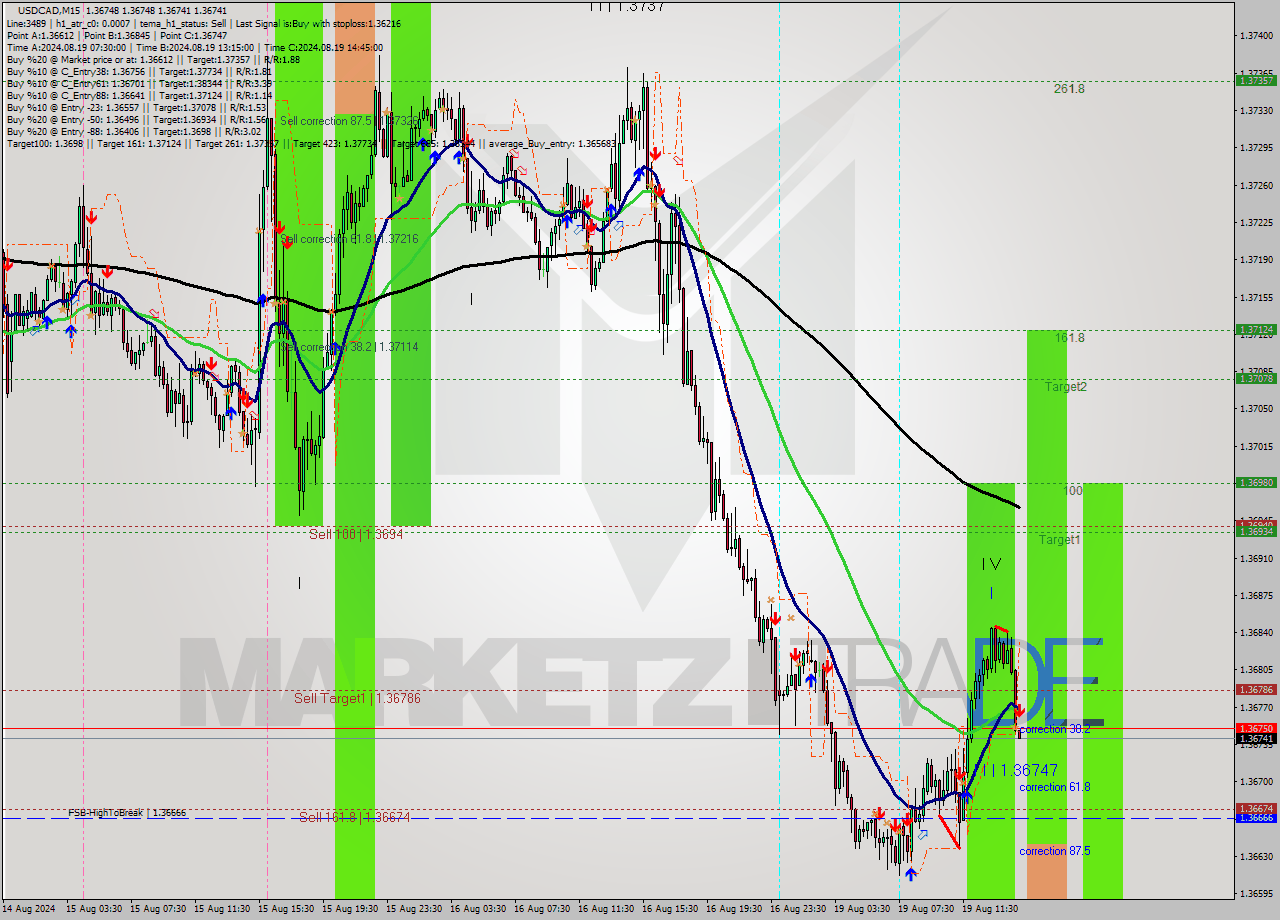Image resolution: width=1280 pixels, height=920 pixels.
Task: Click the 1.37295 price axis label
Action: (x=1256, y=147)
